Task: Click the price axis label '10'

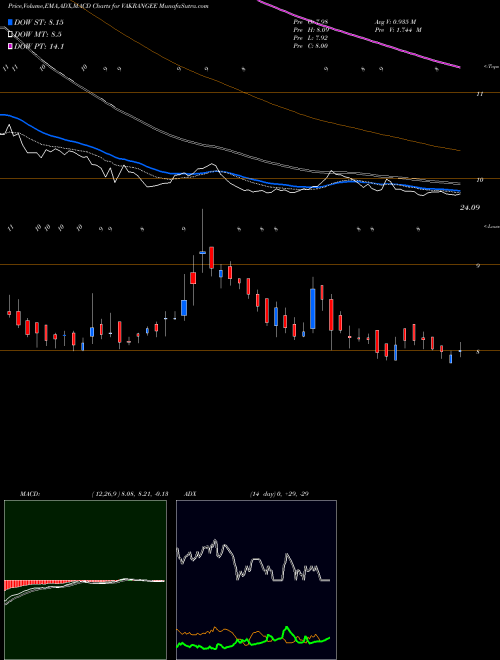Action: (x=479, y=180)
